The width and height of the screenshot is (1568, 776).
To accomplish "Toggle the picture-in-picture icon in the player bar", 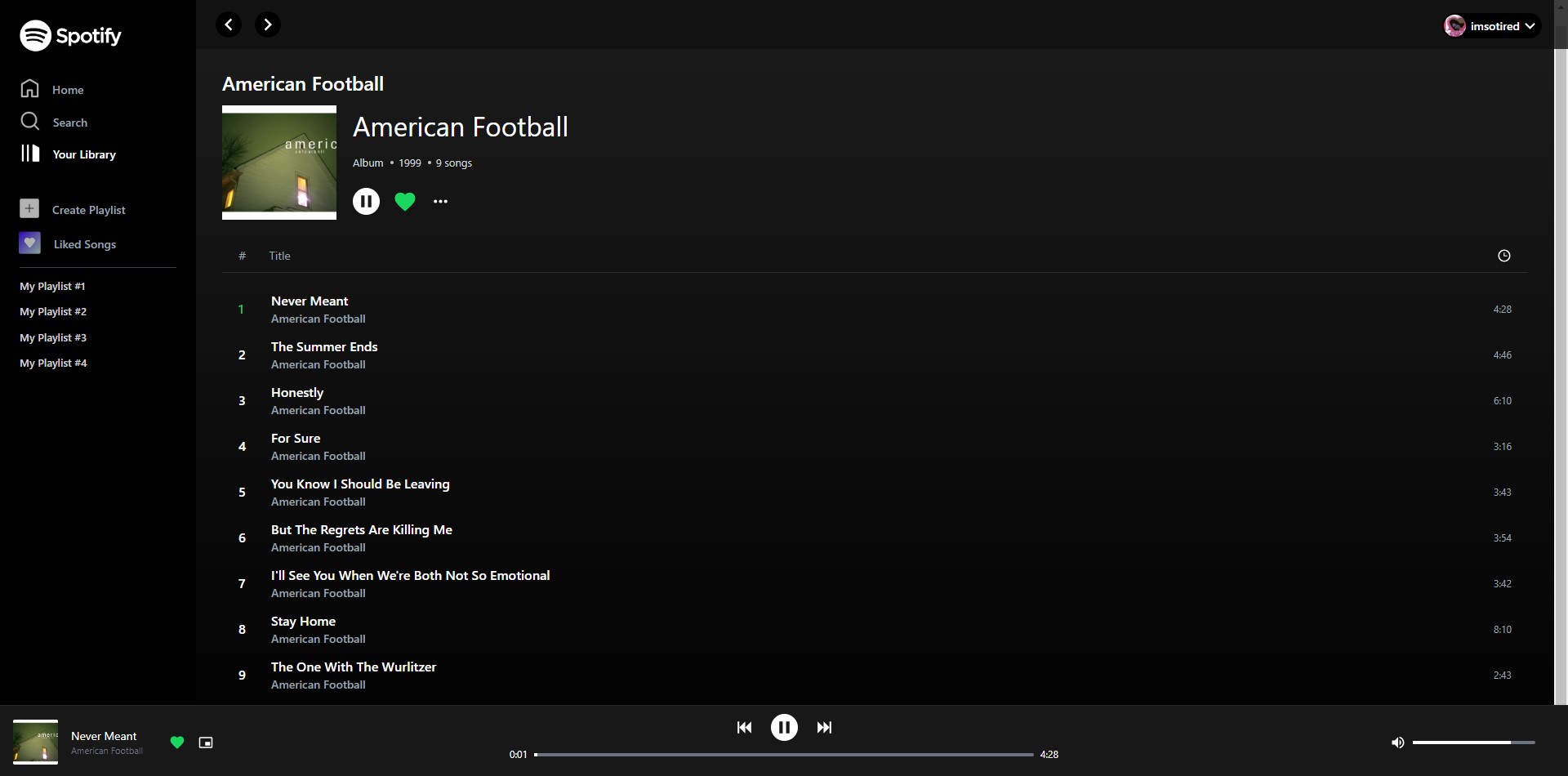I will pyautogui.click(x=206, y=743).
